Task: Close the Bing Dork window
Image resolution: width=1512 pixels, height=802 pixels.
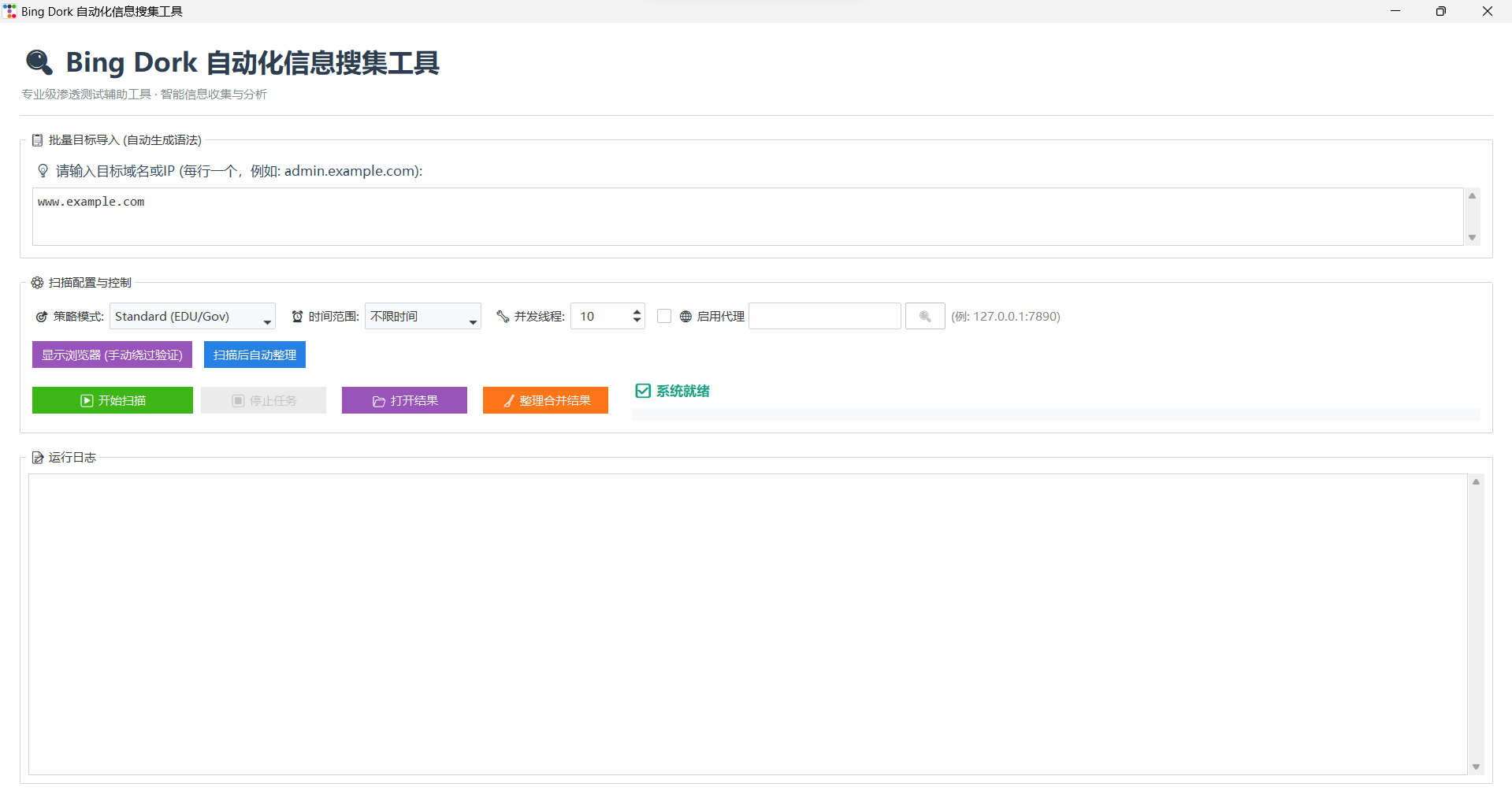Action: (x=1488, y=11)
